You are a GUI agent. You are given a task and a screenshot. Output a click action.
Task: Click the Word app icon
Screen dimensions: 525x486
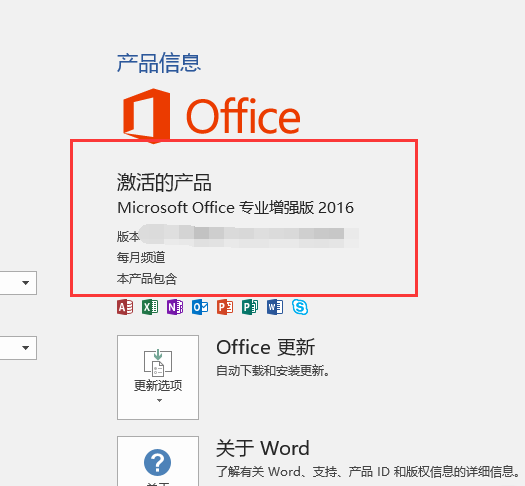[275, 307]
